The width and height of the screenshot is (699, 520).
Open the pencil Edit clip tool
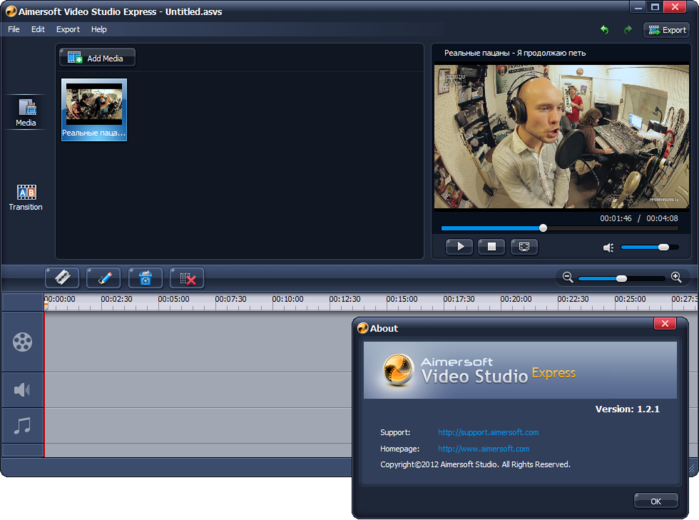(x=103, y=278)
